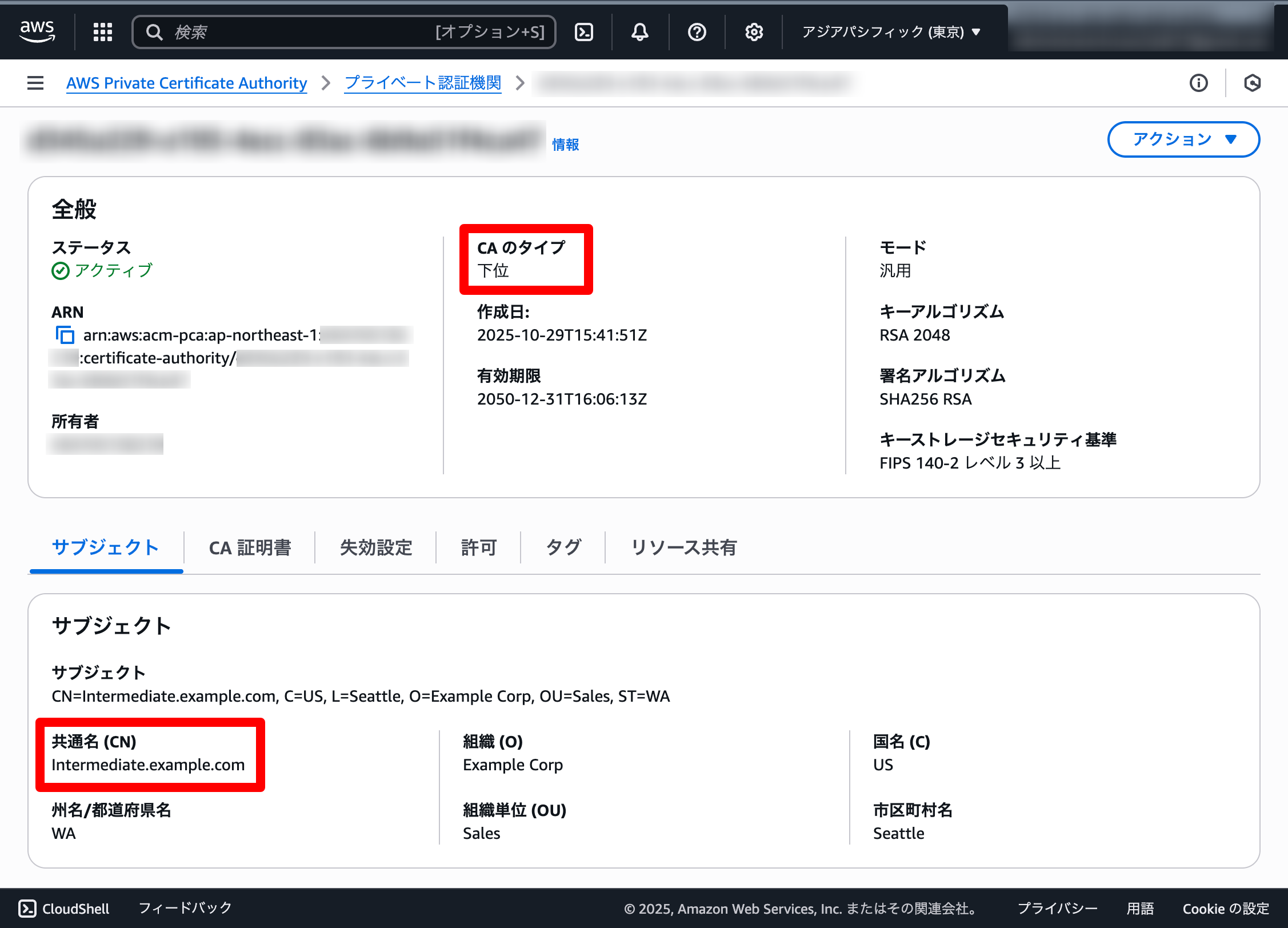Open the アジアパシフィック (東京) region selector
Image resolution: width=1288 pixels, height=928 pixels.
point(891,32)
